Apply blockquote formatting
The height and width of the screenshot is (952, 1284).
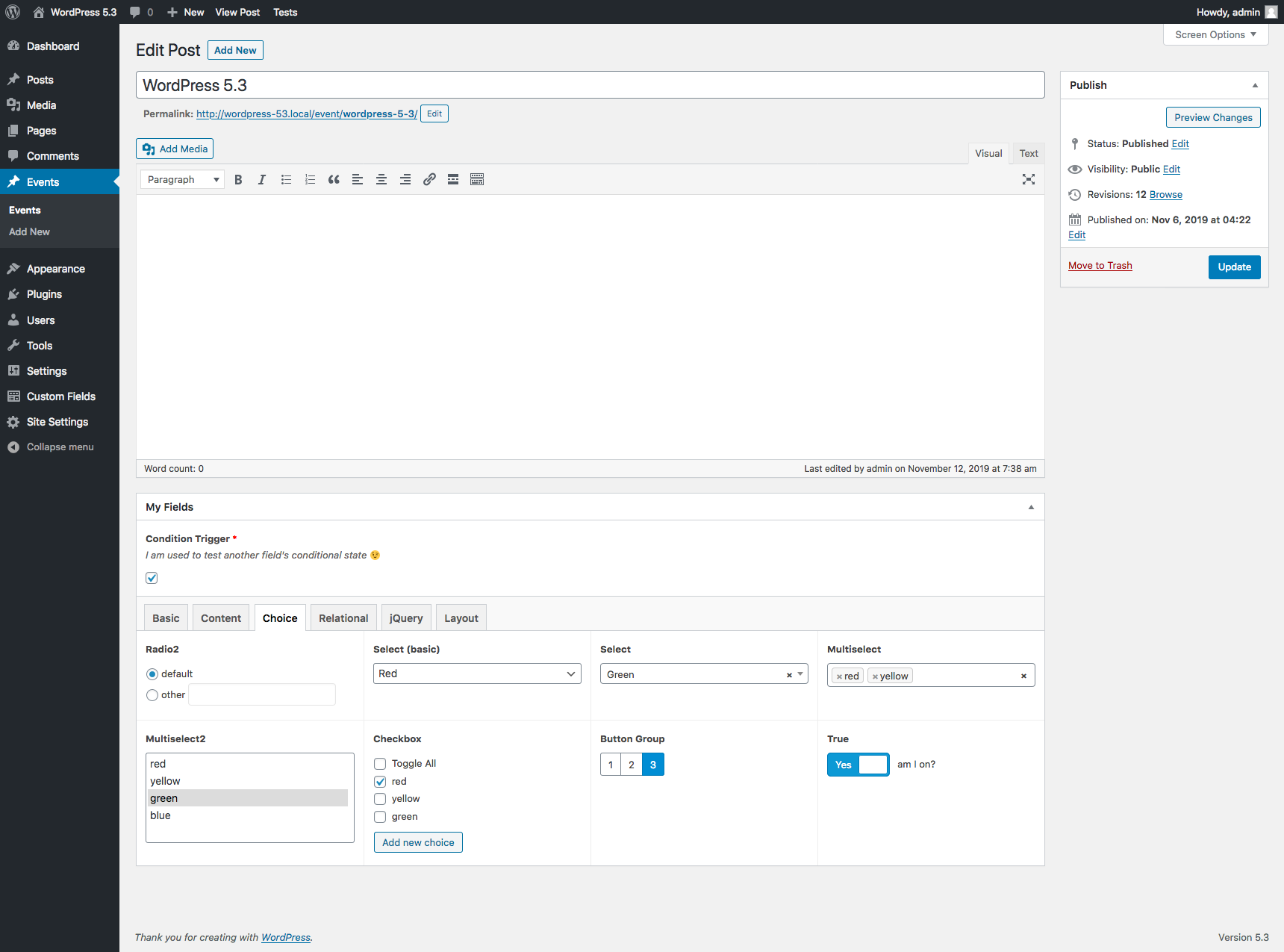[x=334, y=179]
